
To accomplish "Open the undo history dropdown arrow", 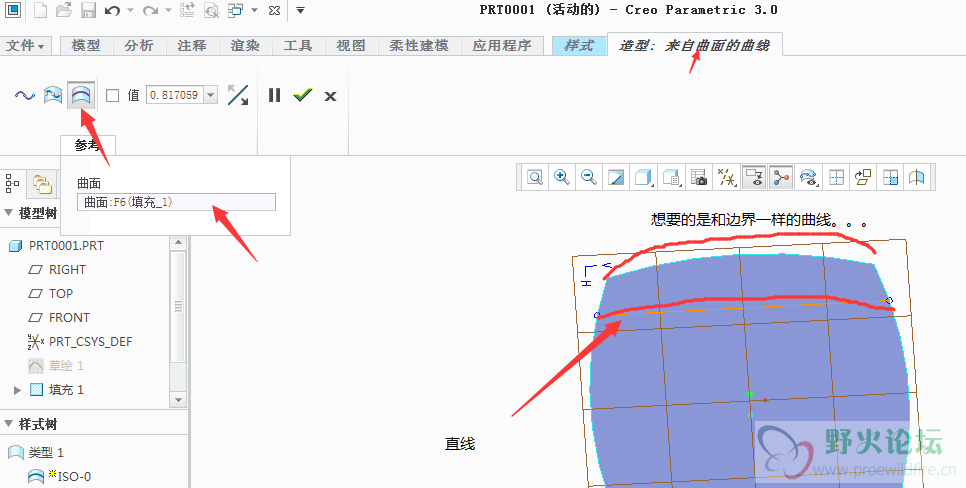I will pos(130,10).
